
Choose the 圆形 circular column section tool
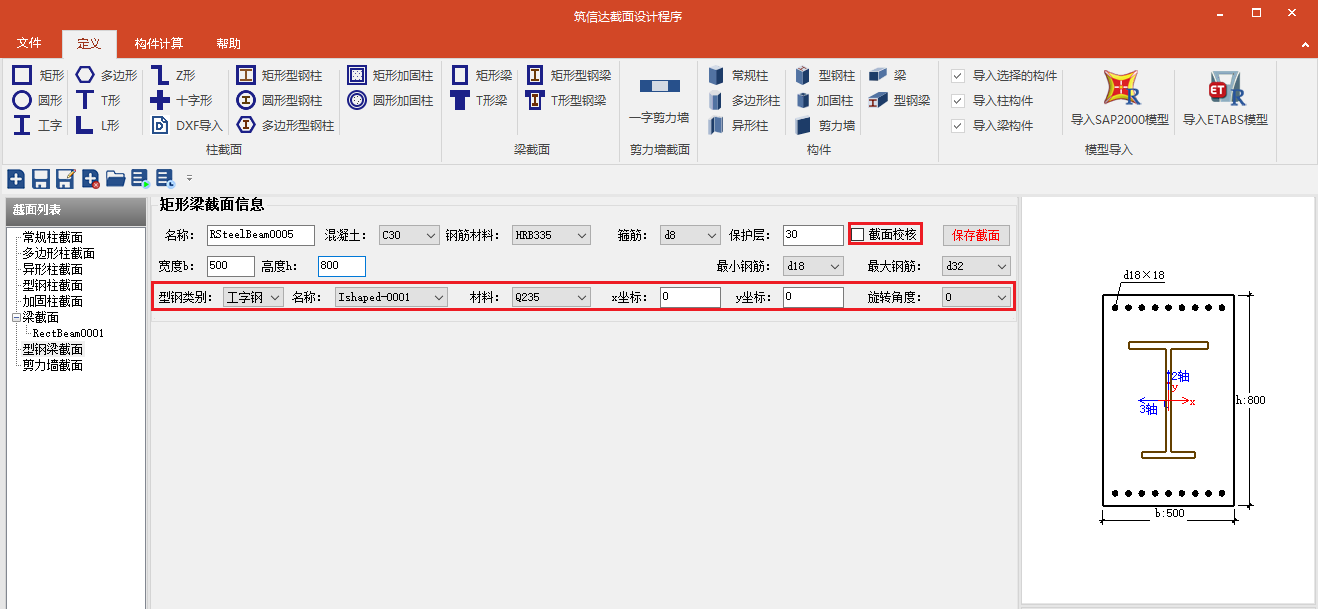22,100
